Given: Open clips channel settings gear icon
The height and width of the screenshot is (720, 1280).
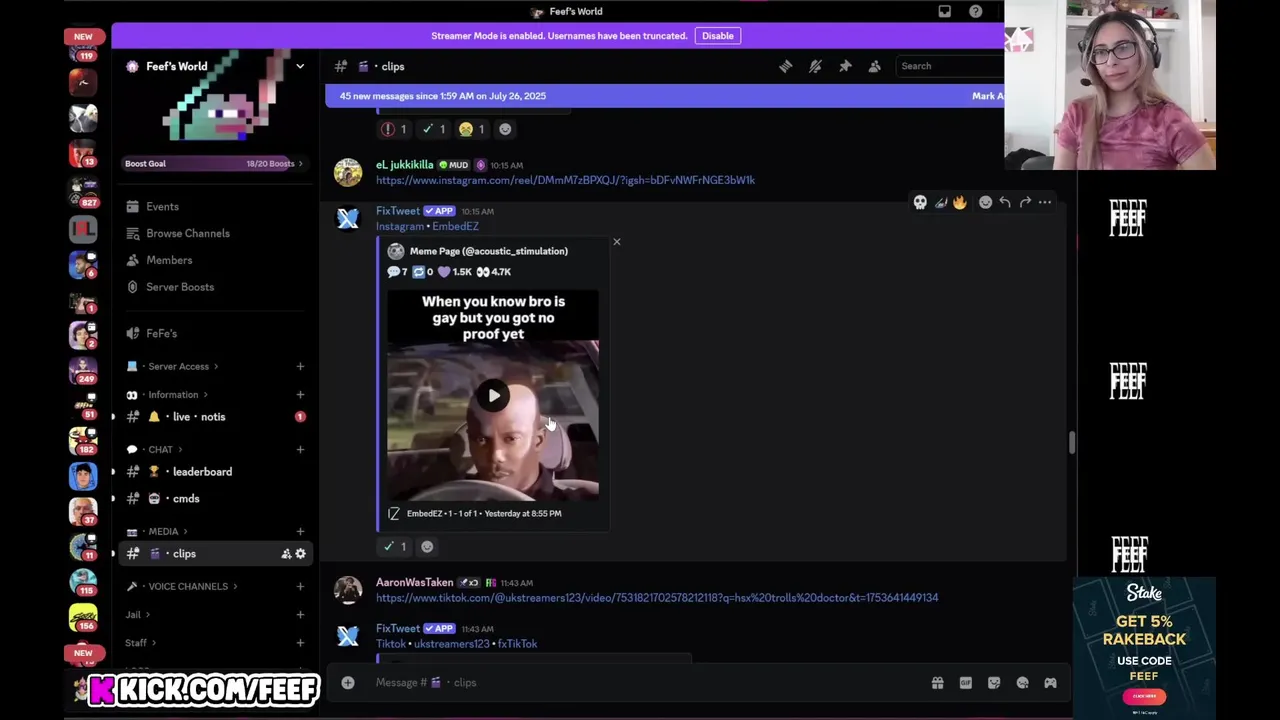Looking at the screenshot, I should [300, 554].
